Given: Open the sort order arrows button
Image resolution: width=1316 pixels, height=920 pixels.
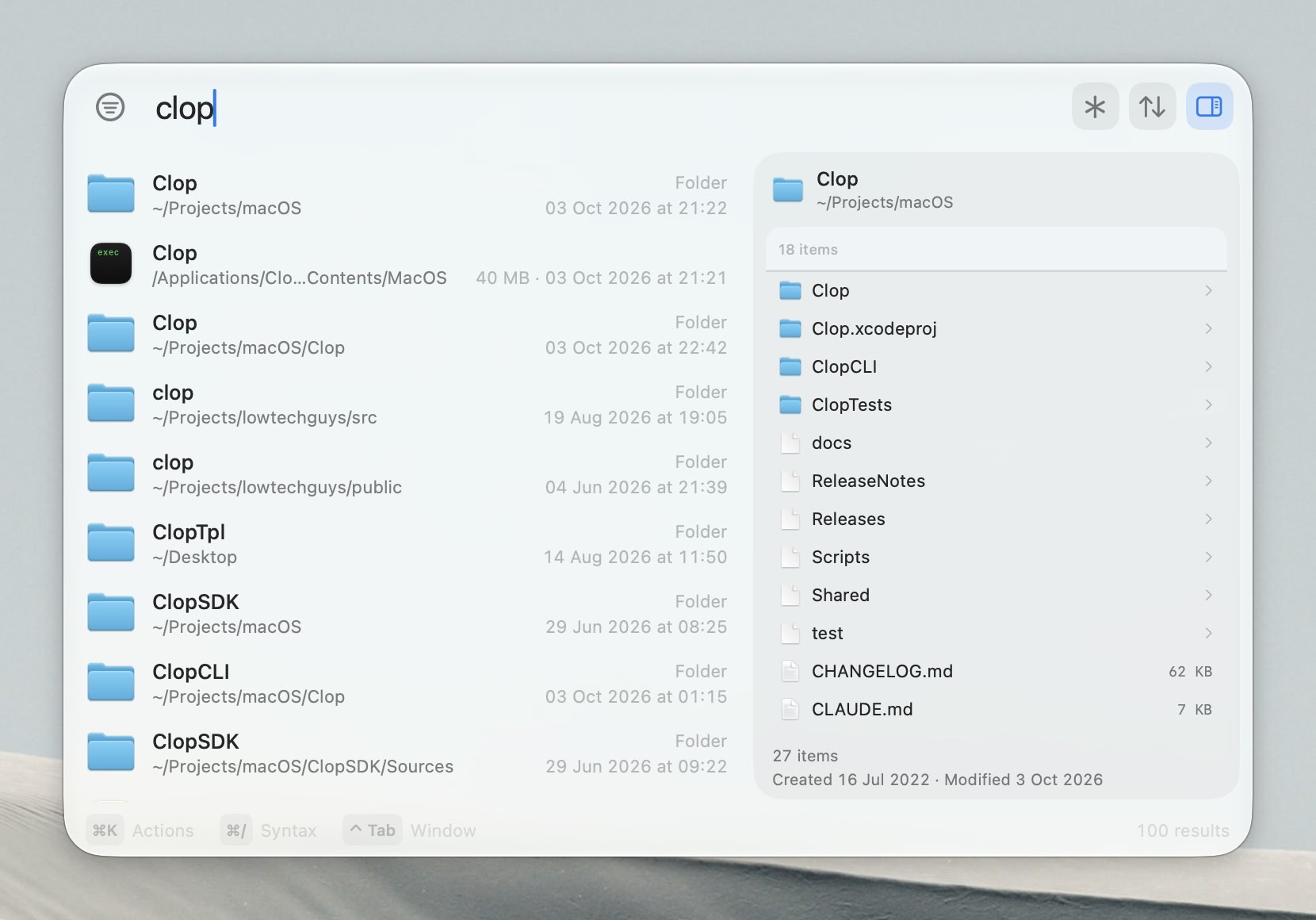Looking at the screenshot, I should tap(1152, 106).
